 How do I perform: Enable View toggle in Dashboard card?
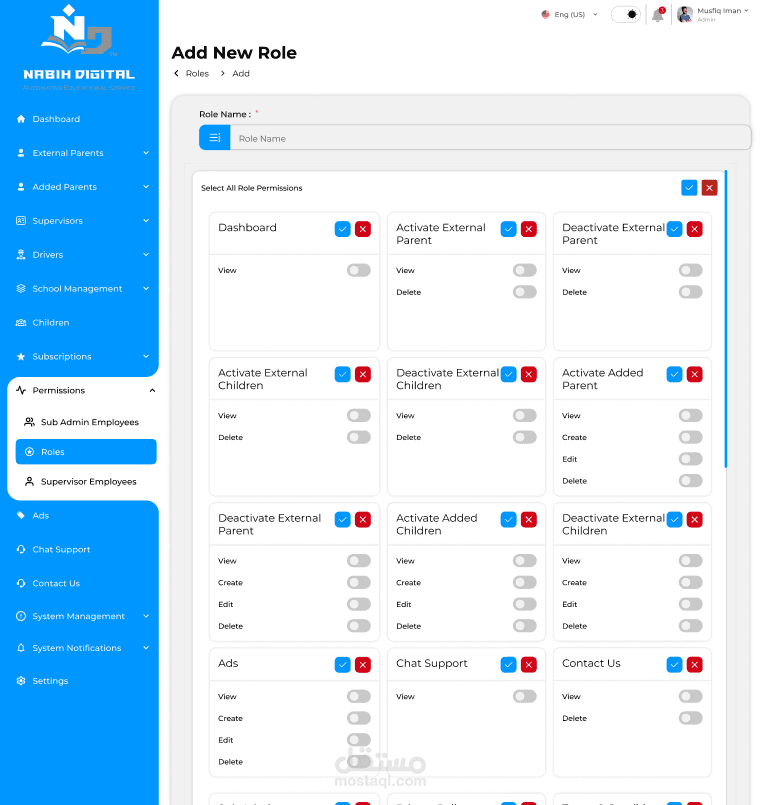click(358, 270)
